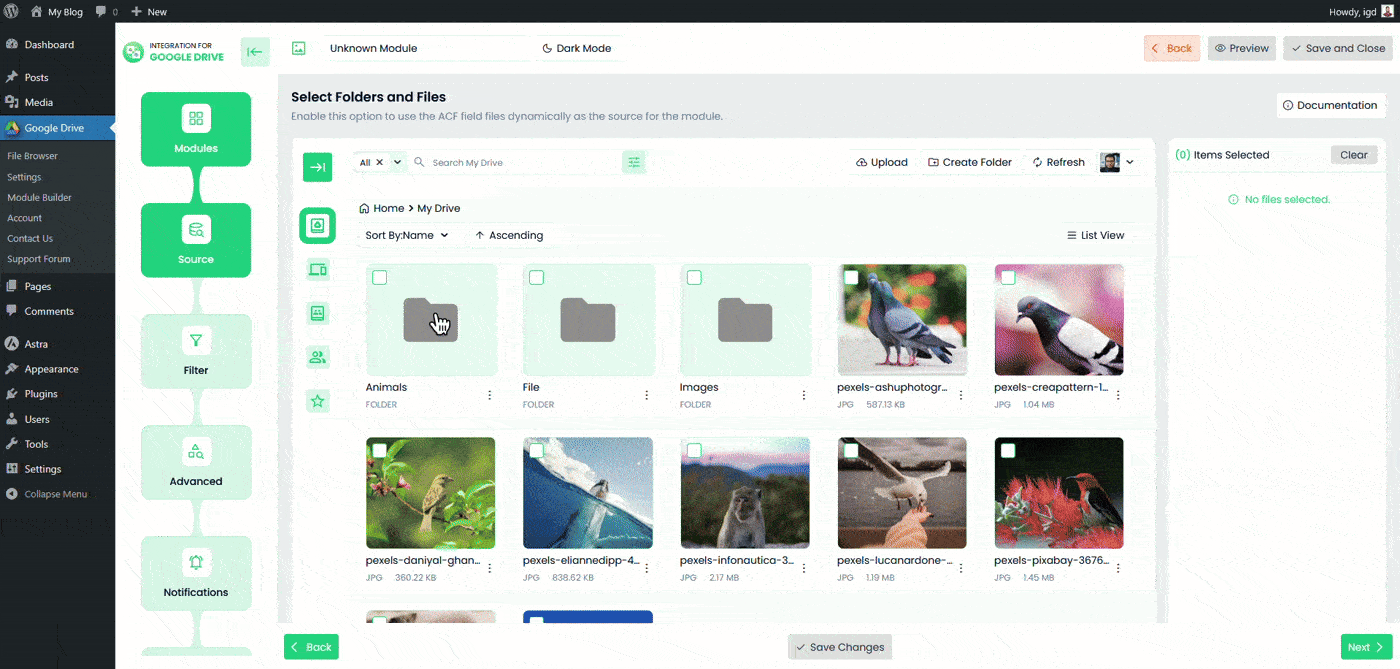Open Animals folder options menu
1400x669 pixels.
click(x=489, y=395)
